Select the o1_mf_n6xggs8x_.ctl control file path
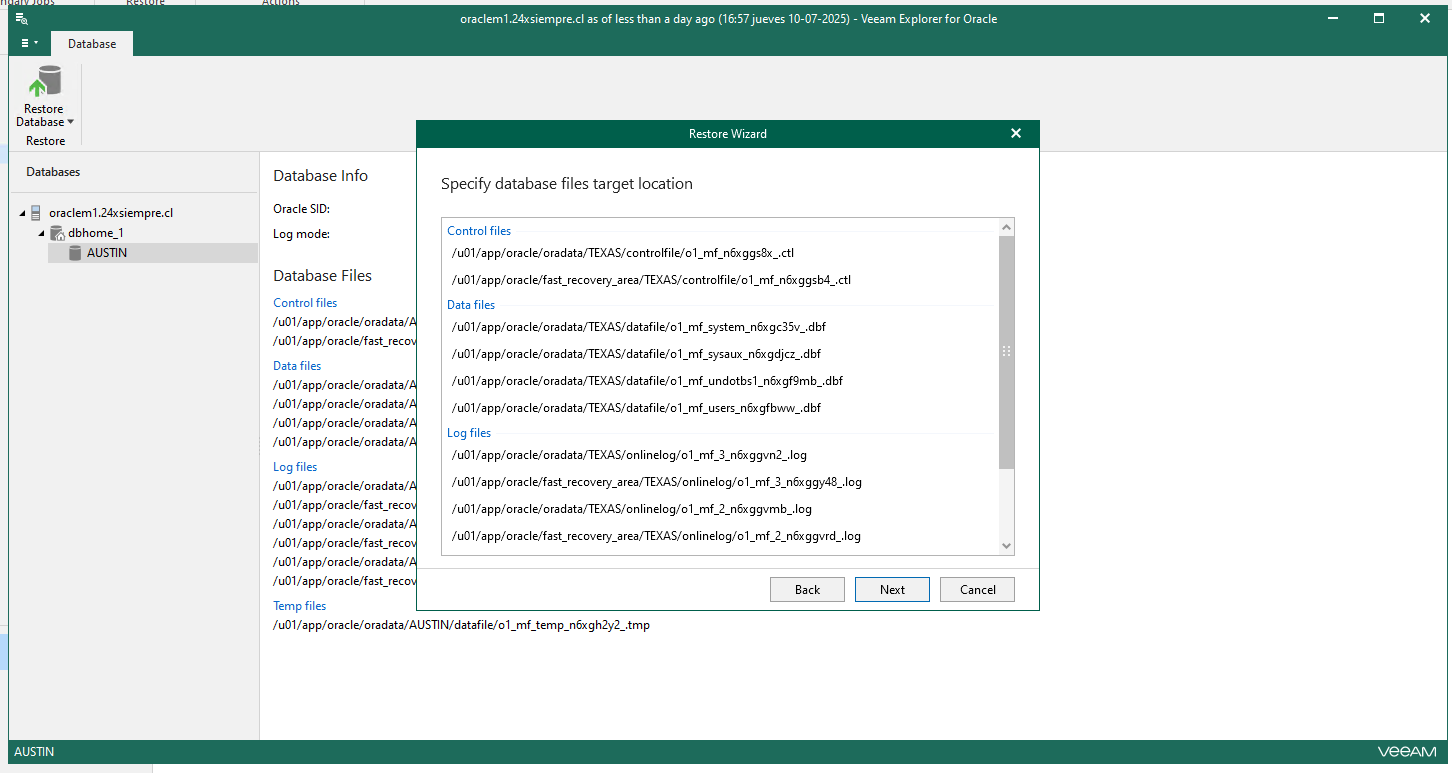The width and height of the screenshot is (1452, 773). [622, 253]
